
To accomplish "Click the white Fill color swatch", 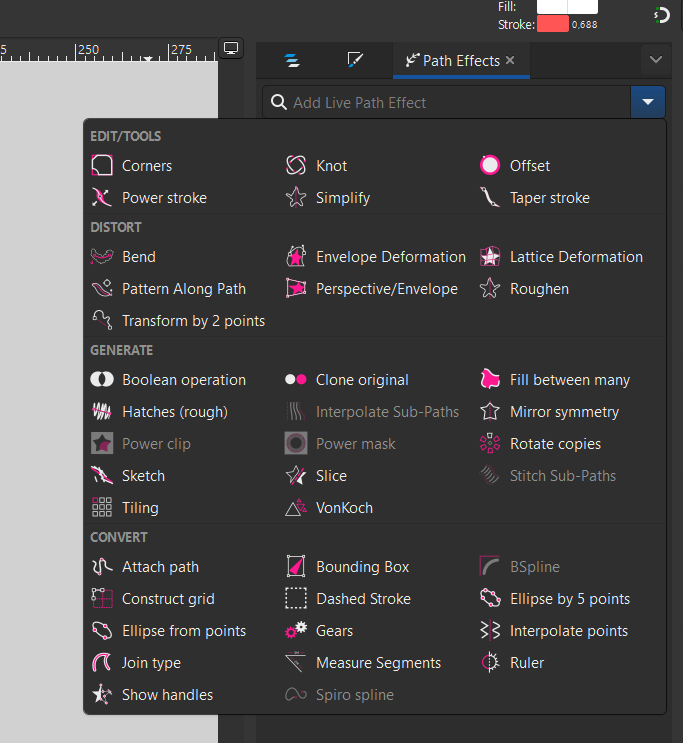I will (x=567, y=7).
